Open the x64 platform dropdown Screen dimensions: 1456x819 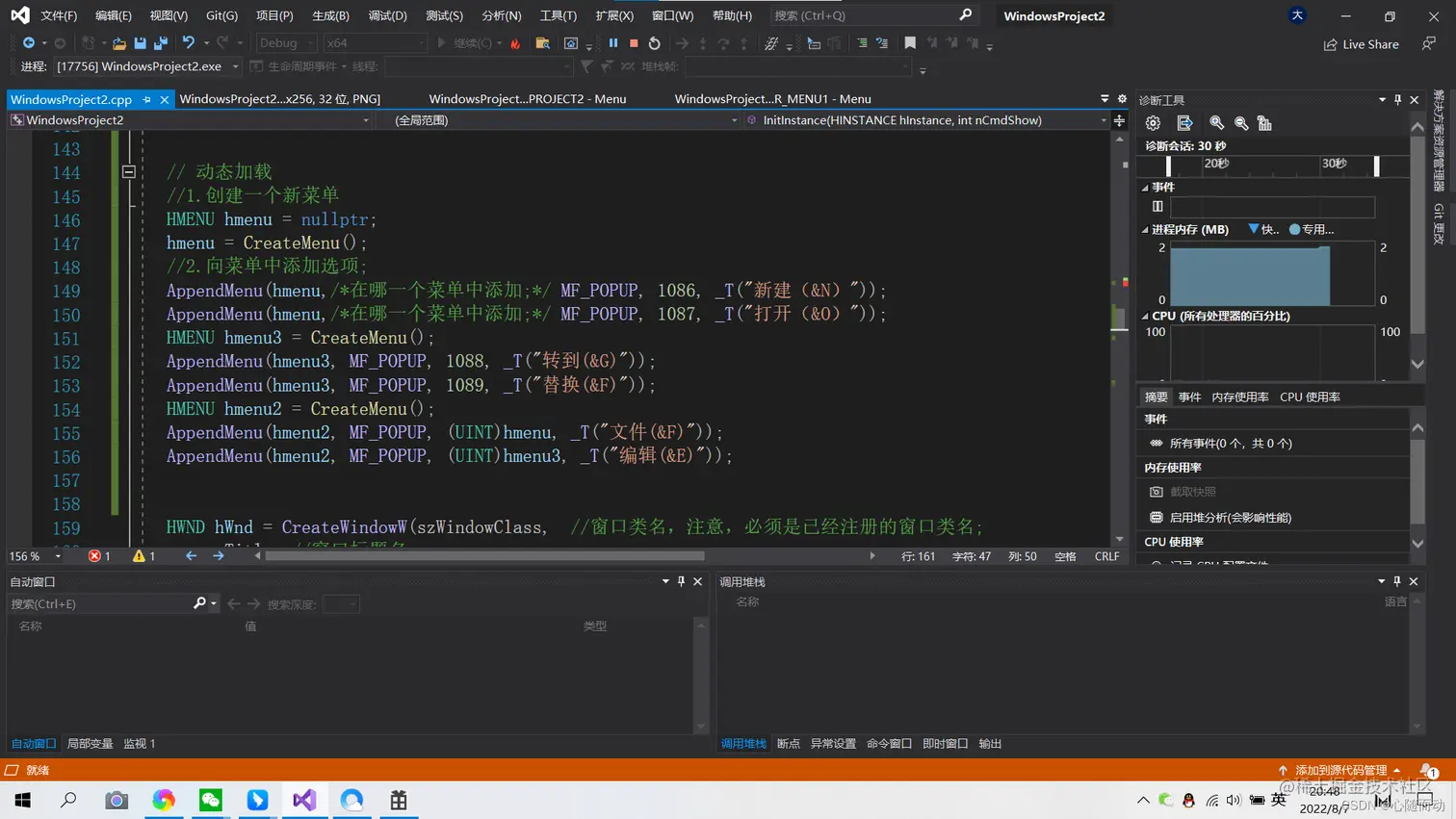[x=375, y=43]
